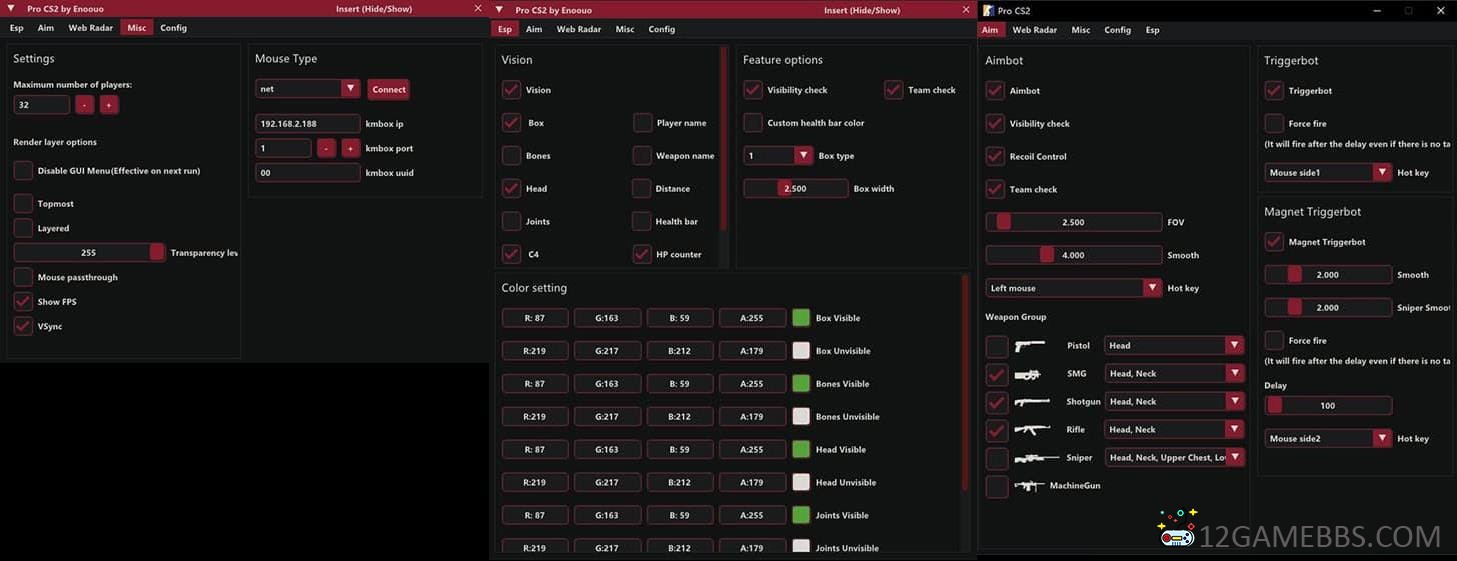1457x561 pixels.
Task: Click the Aimbot FOV slider
Action: click(x=1073, y=222)
